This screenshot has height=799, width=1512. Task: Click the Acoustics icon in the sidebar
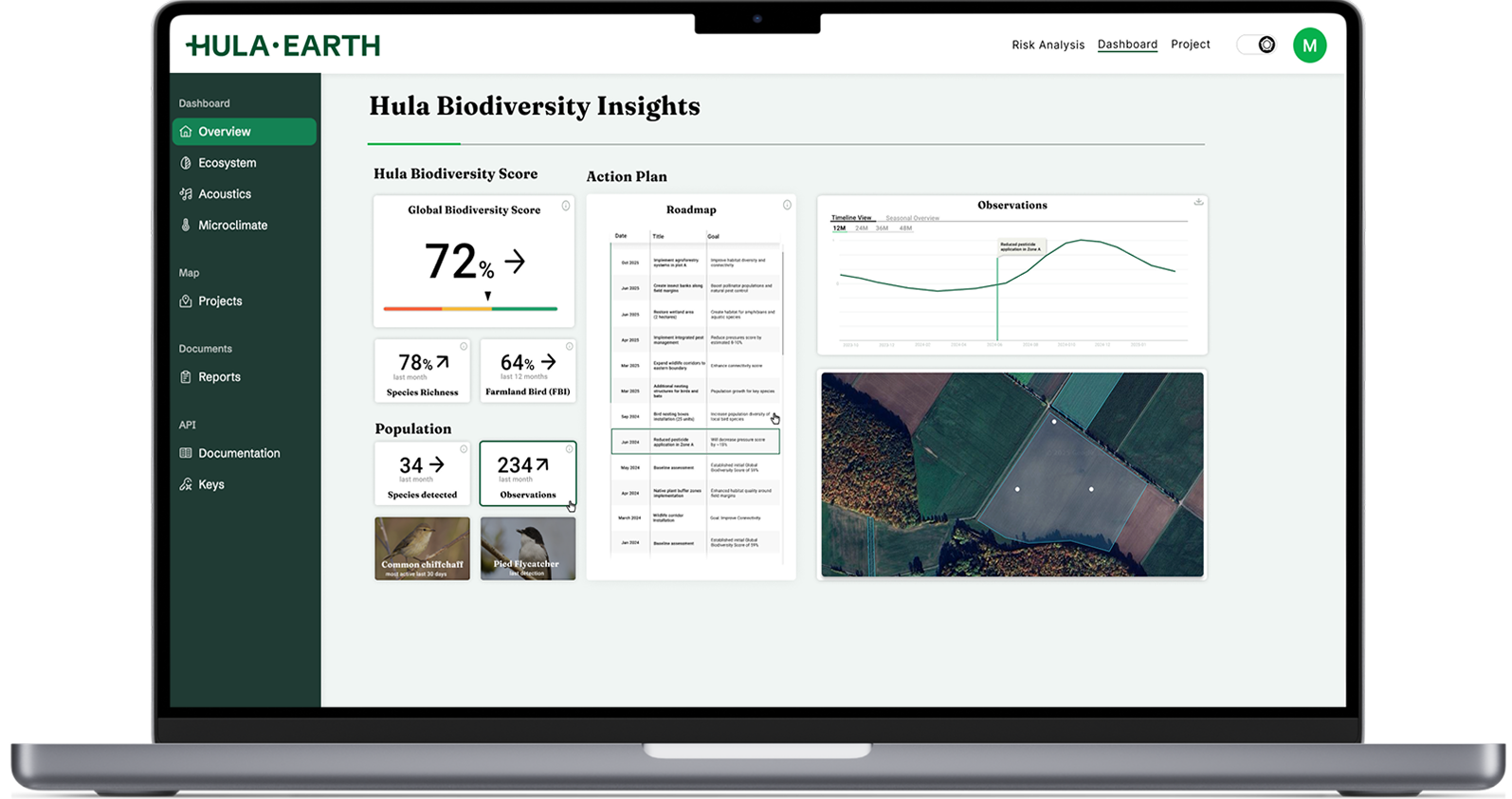[x=186, y=194]
